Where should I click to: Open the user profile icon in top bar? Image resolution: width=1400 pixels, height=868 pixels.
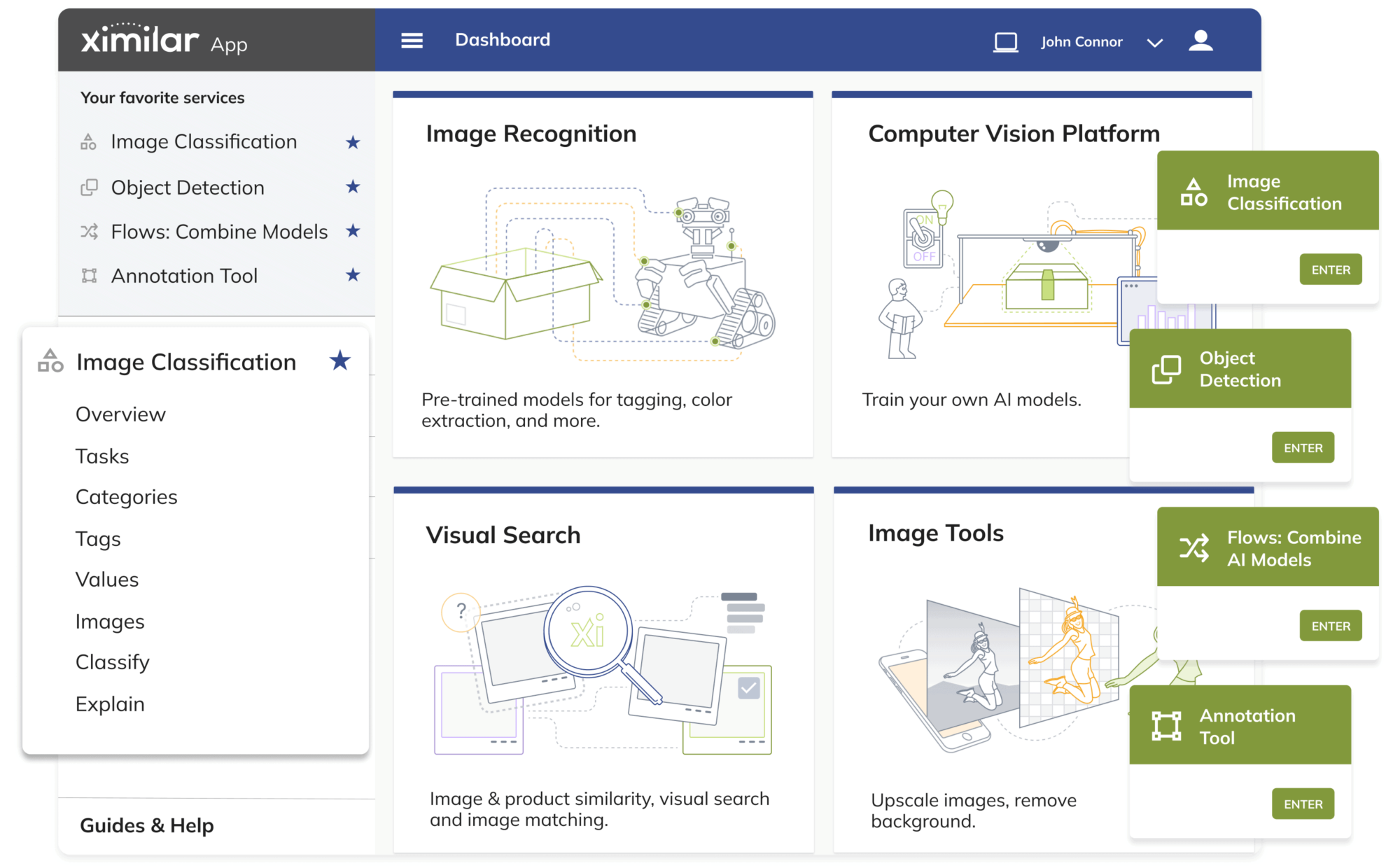(1200, 41)
